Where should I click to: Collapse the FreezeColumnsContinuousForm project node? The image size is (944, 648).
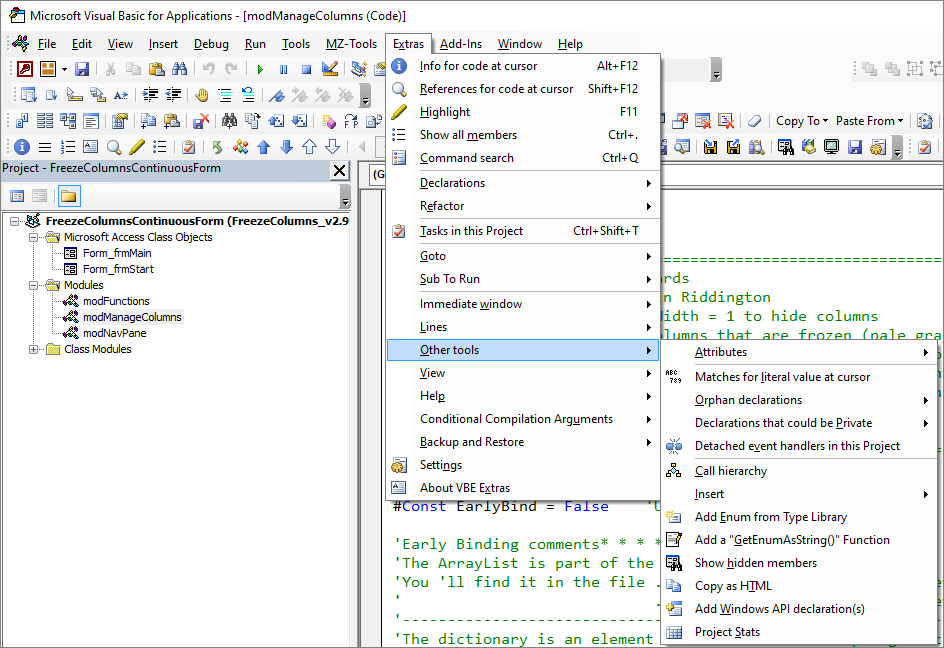[x=14, y=222]
